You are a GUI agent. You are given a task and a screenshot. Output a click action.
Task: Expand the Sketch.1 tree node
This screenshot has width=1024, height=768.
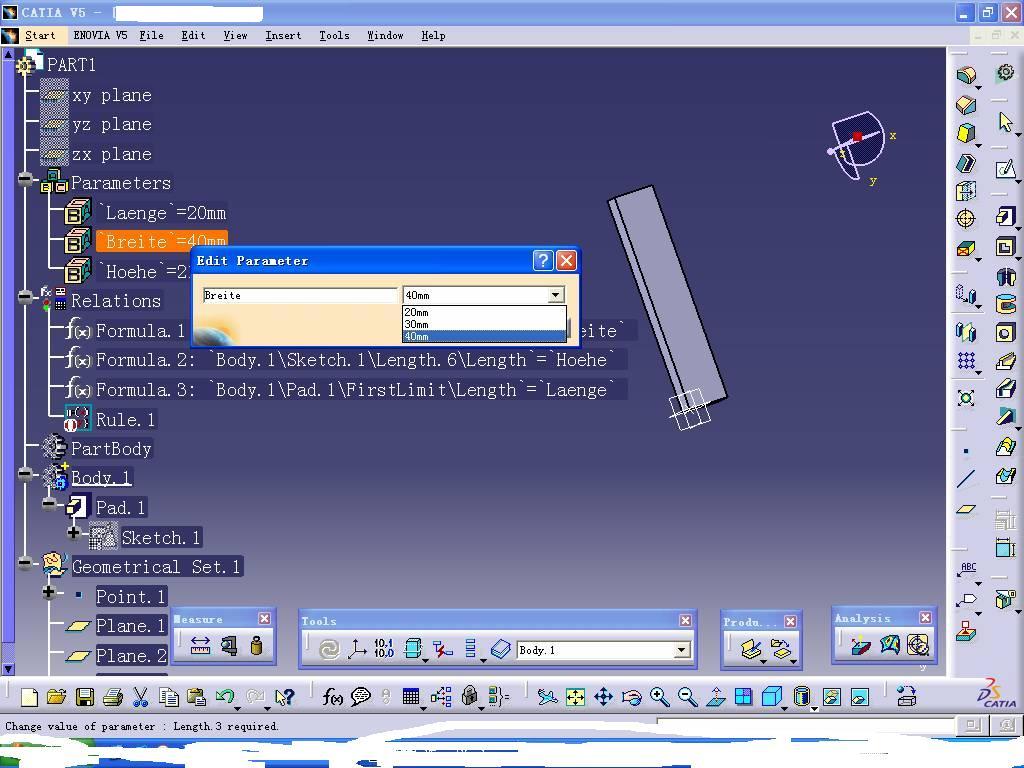74,533
